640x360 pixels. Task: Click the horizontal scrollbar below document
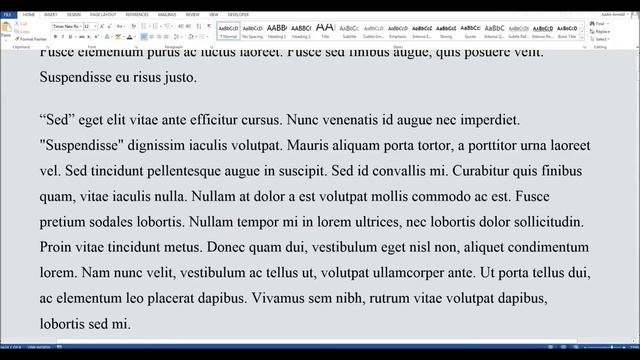316,340
